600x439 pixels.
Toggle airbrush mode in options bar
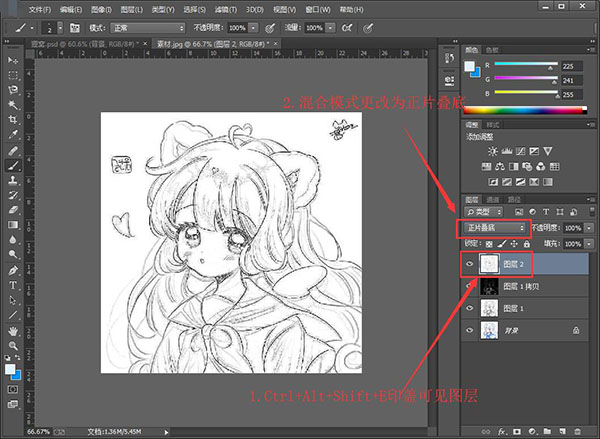click(347, 28)
